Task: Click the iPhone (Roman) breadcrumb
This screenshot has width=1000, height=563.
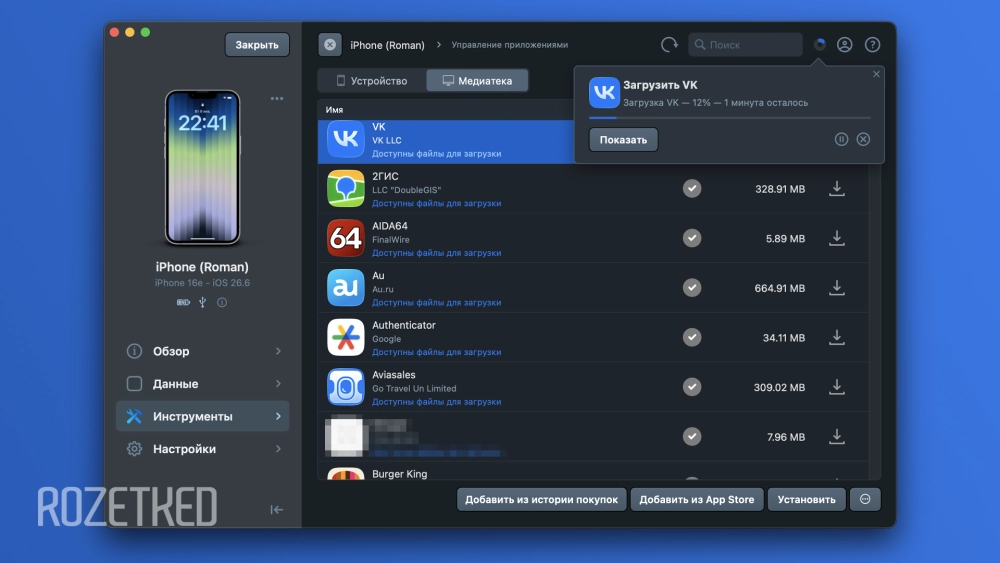Action: 387,45
